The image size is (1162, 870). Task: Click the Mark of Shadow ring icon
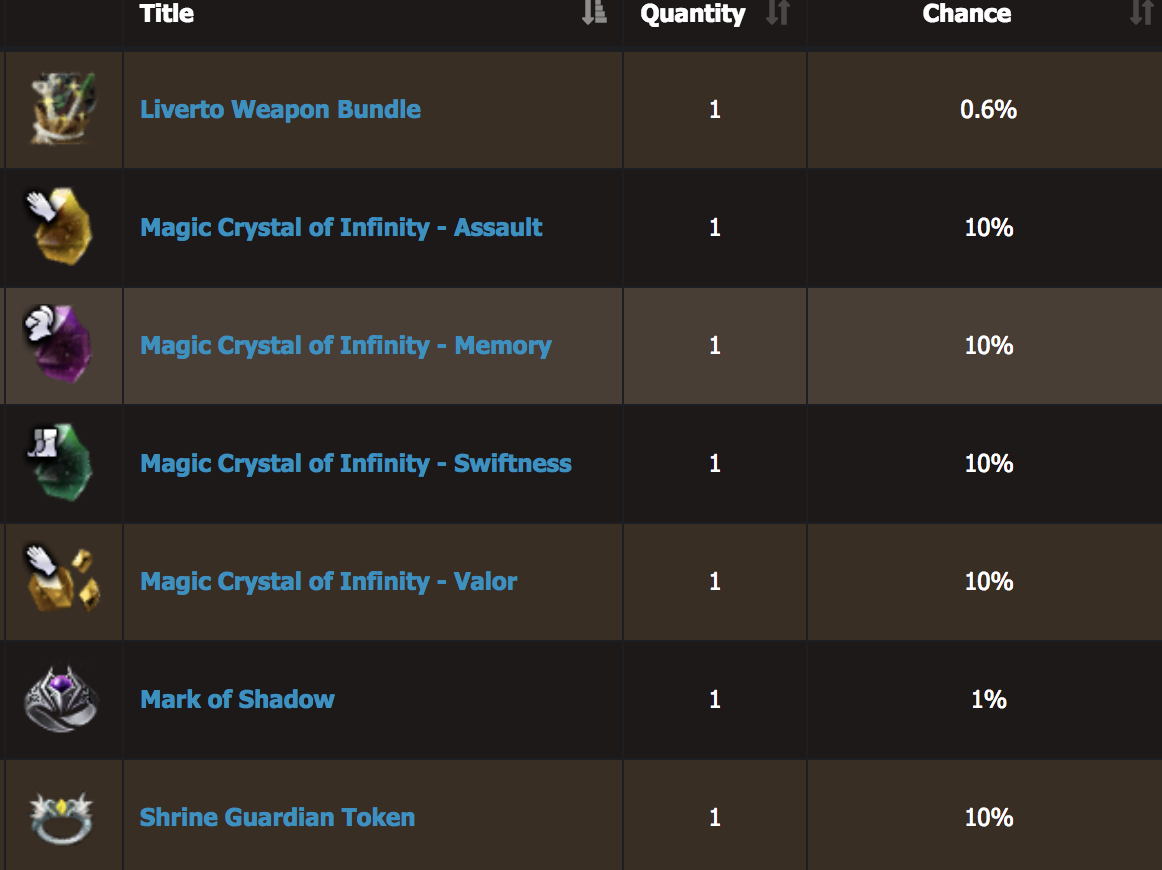point(61,699)
